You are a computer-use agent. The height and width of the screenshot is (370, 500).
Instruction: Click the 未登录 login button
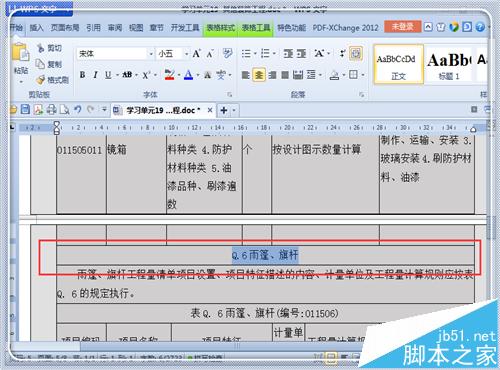tap(402, 27)
